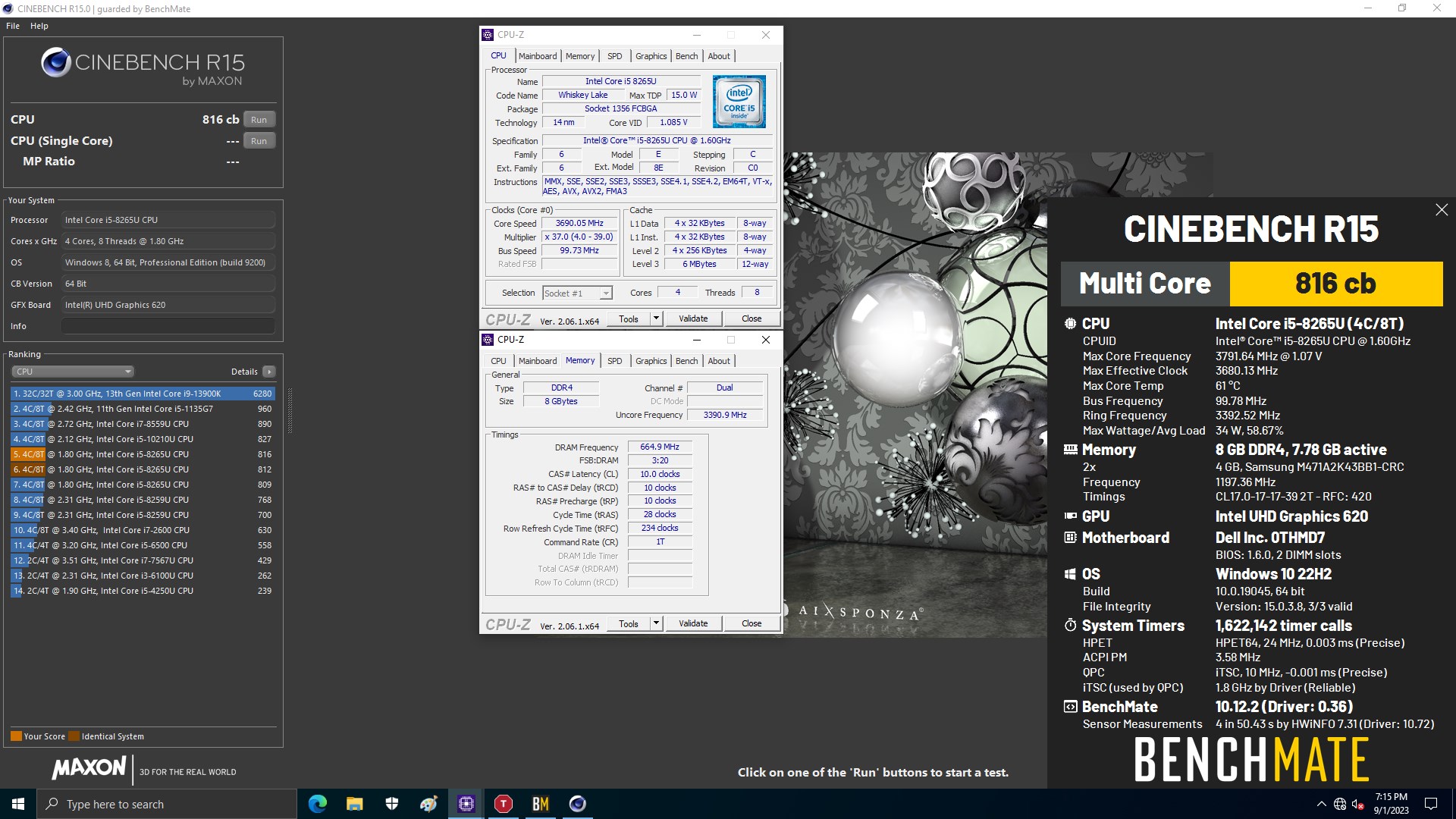Click Validate in lower CPU-Z window
1456x819 pixels.
click(x=693, y=623)
